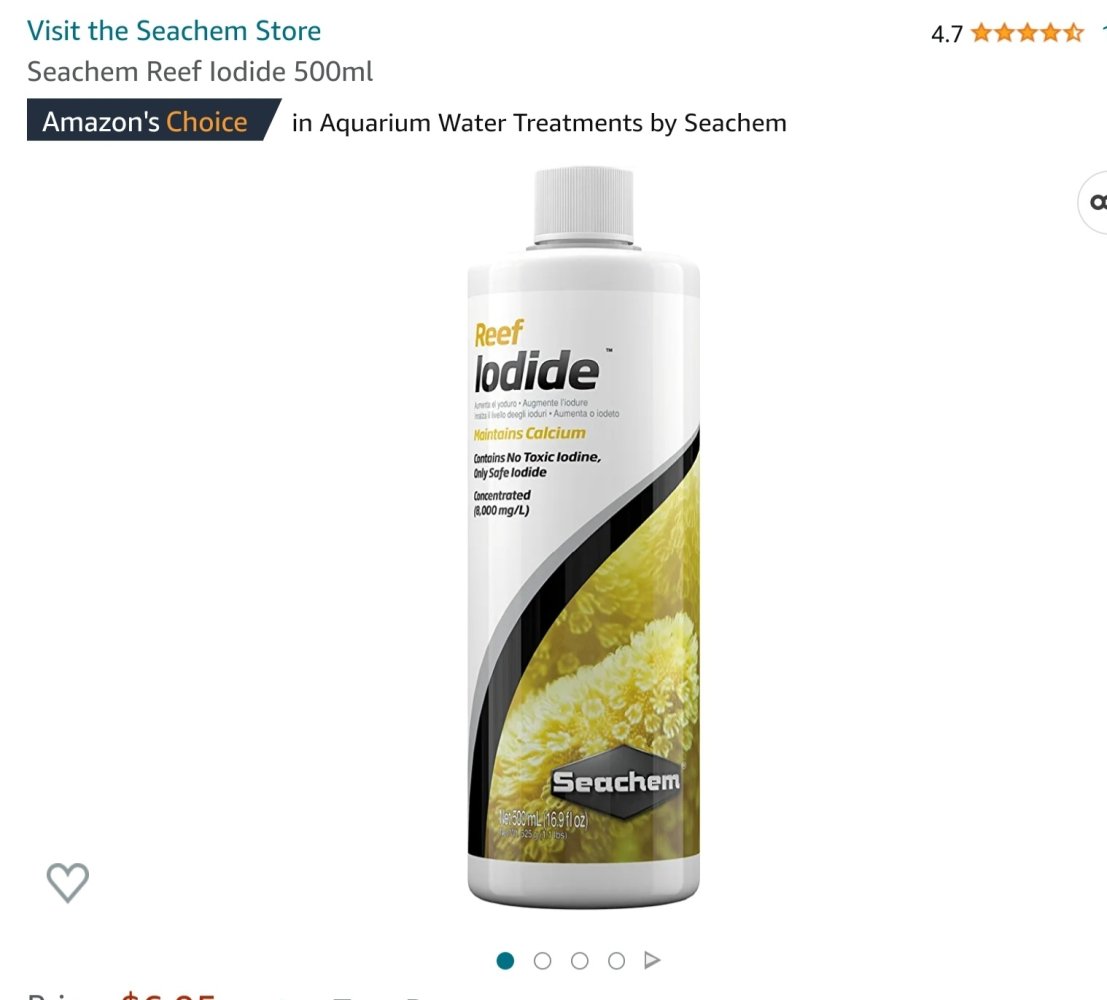1107x1000 pixels.
Task: Select the first image carousel dot
Action: point(505,960)
